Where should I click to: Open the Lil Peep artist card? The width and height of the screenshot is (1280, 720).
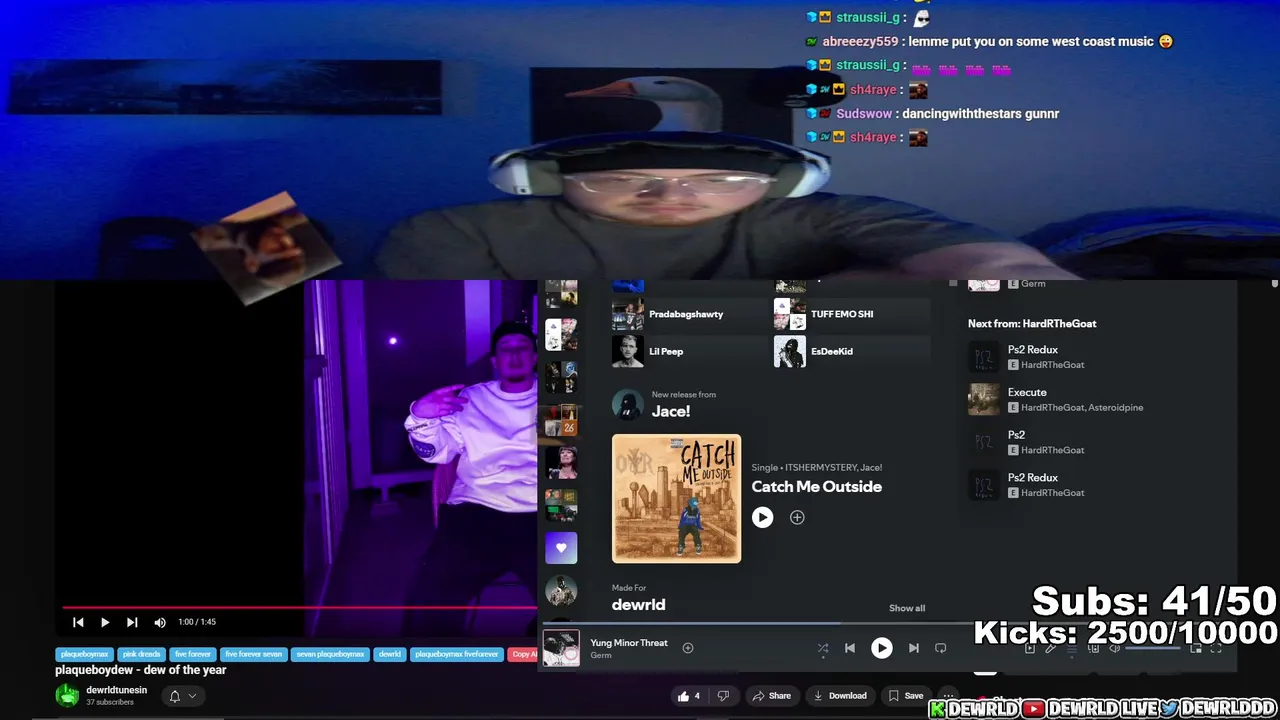[x=689, y=351]
